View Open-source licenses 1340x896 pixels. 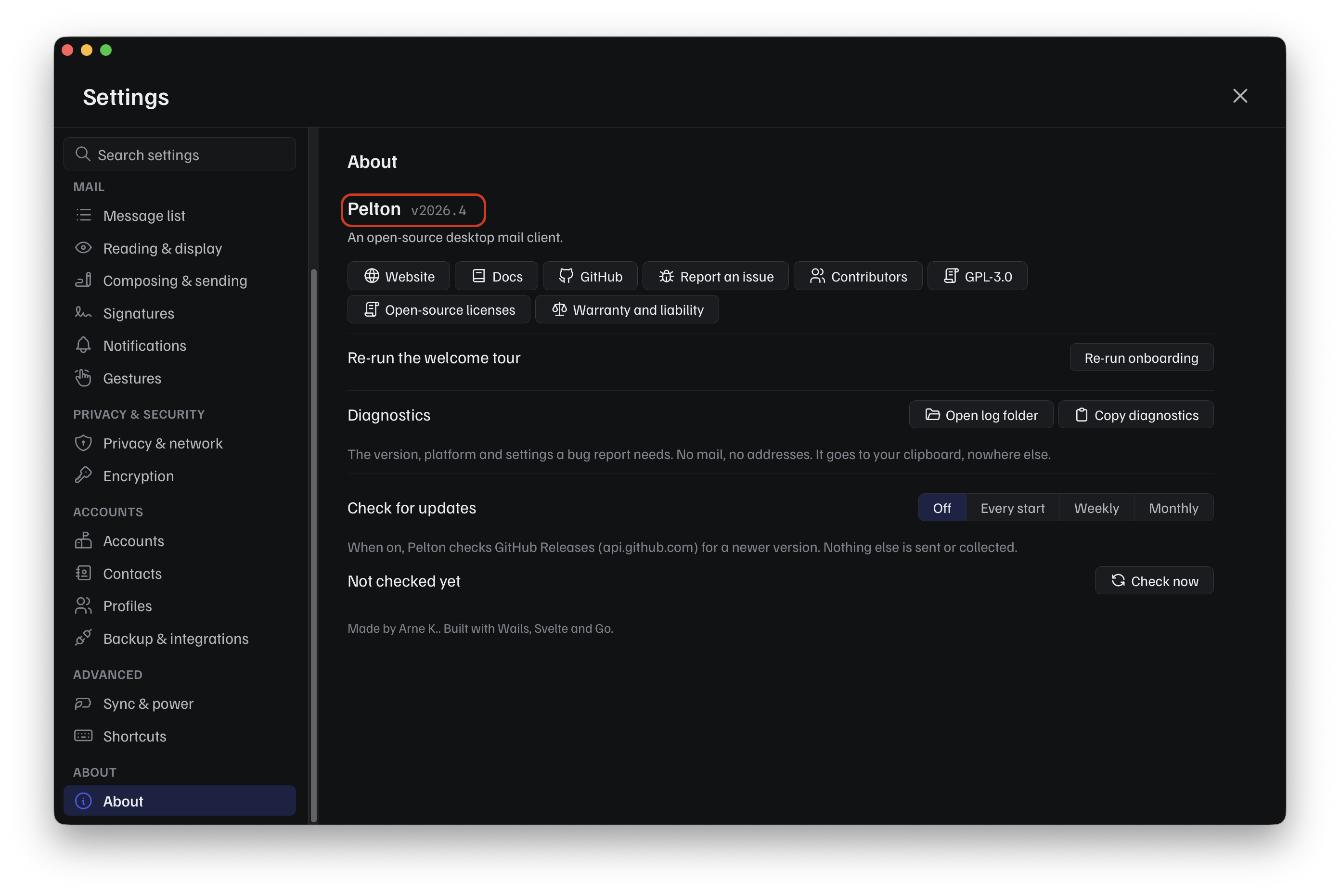pyautogui.click(x=439, y=310)
